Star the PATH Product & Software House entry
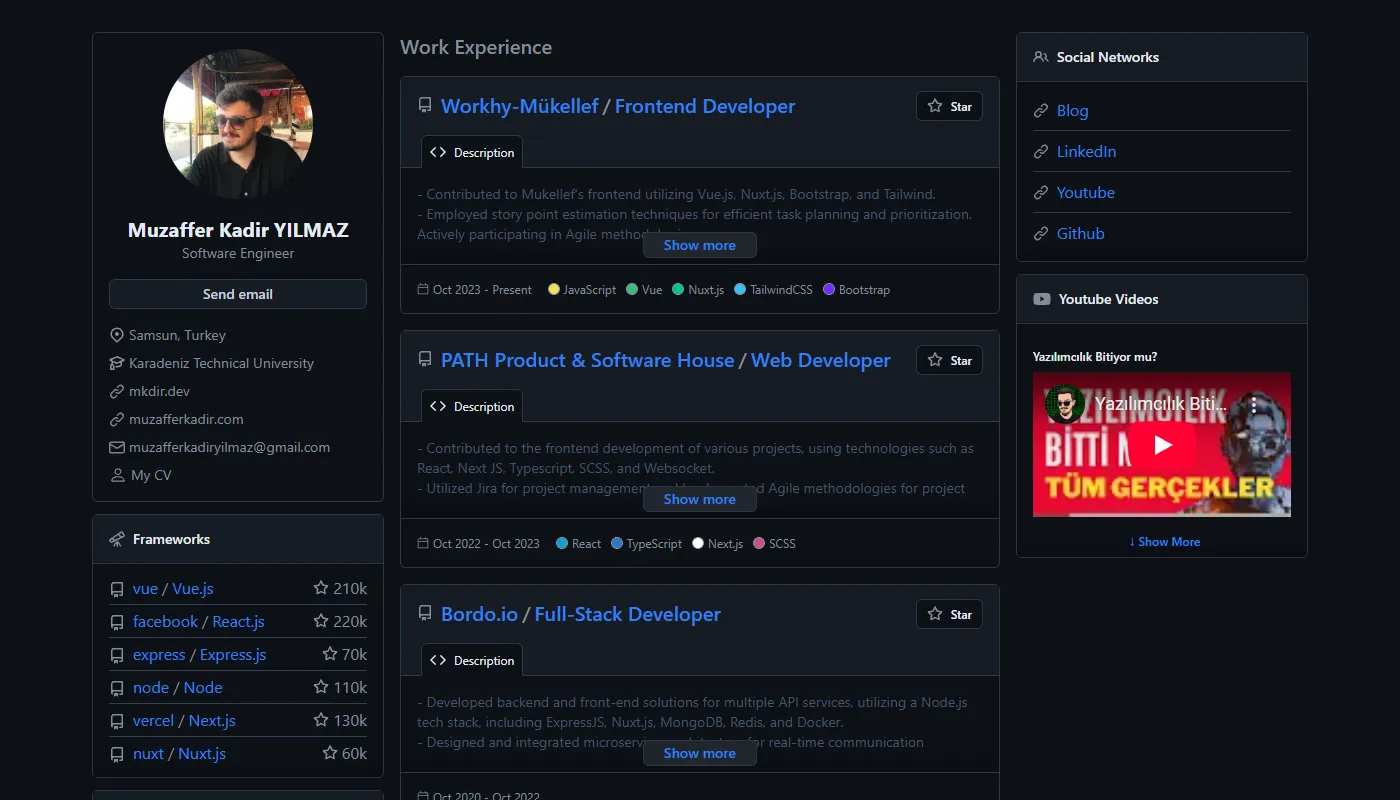This screenshot has width=1400, height=800. click(x=949, y=360)
